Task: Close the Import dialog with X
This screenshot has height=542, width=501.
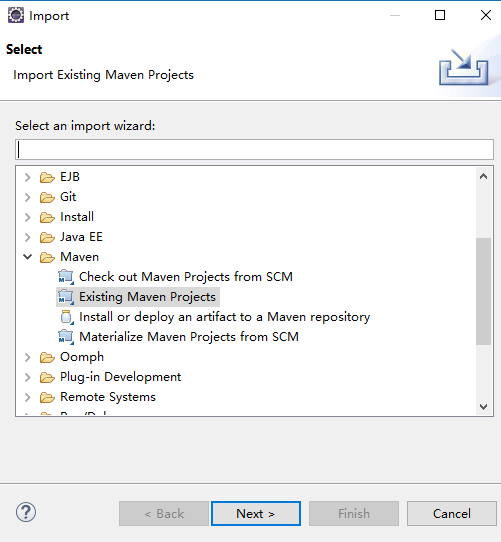Action: (x=486, y=15)
